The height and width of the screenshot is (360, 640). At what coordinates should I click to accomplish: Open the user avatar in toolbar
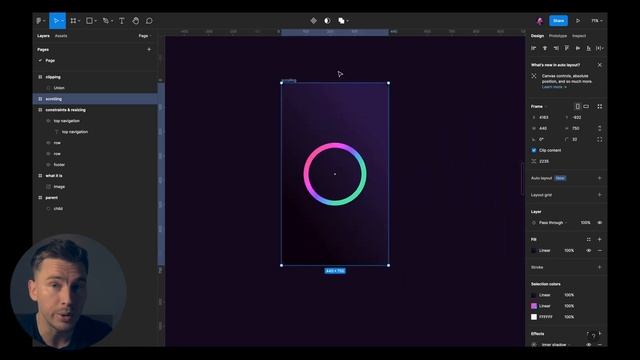(x=540, y=21)
